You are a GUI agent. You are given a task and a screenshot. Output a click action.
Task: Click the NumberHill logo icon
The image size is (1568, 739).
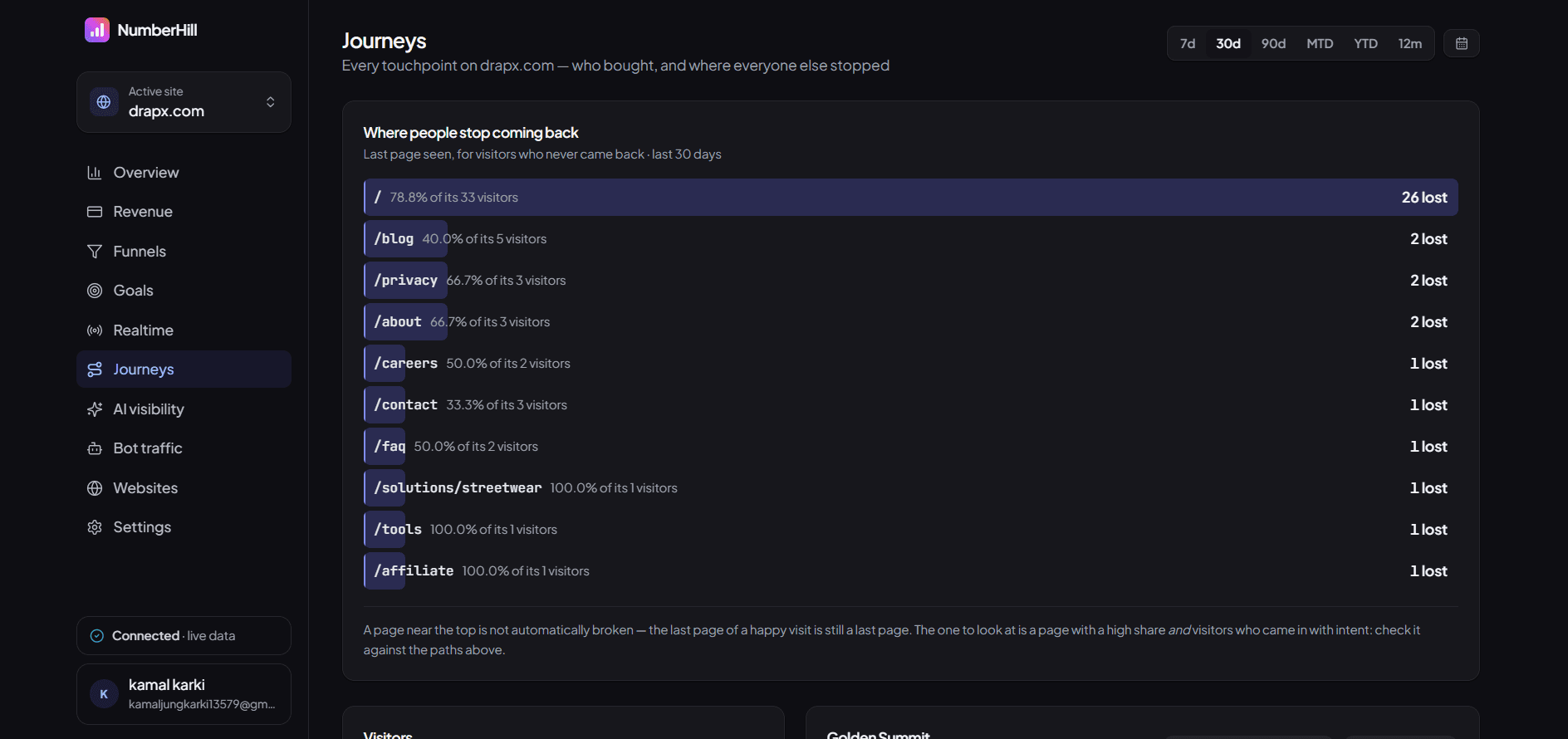pos(97,30)
